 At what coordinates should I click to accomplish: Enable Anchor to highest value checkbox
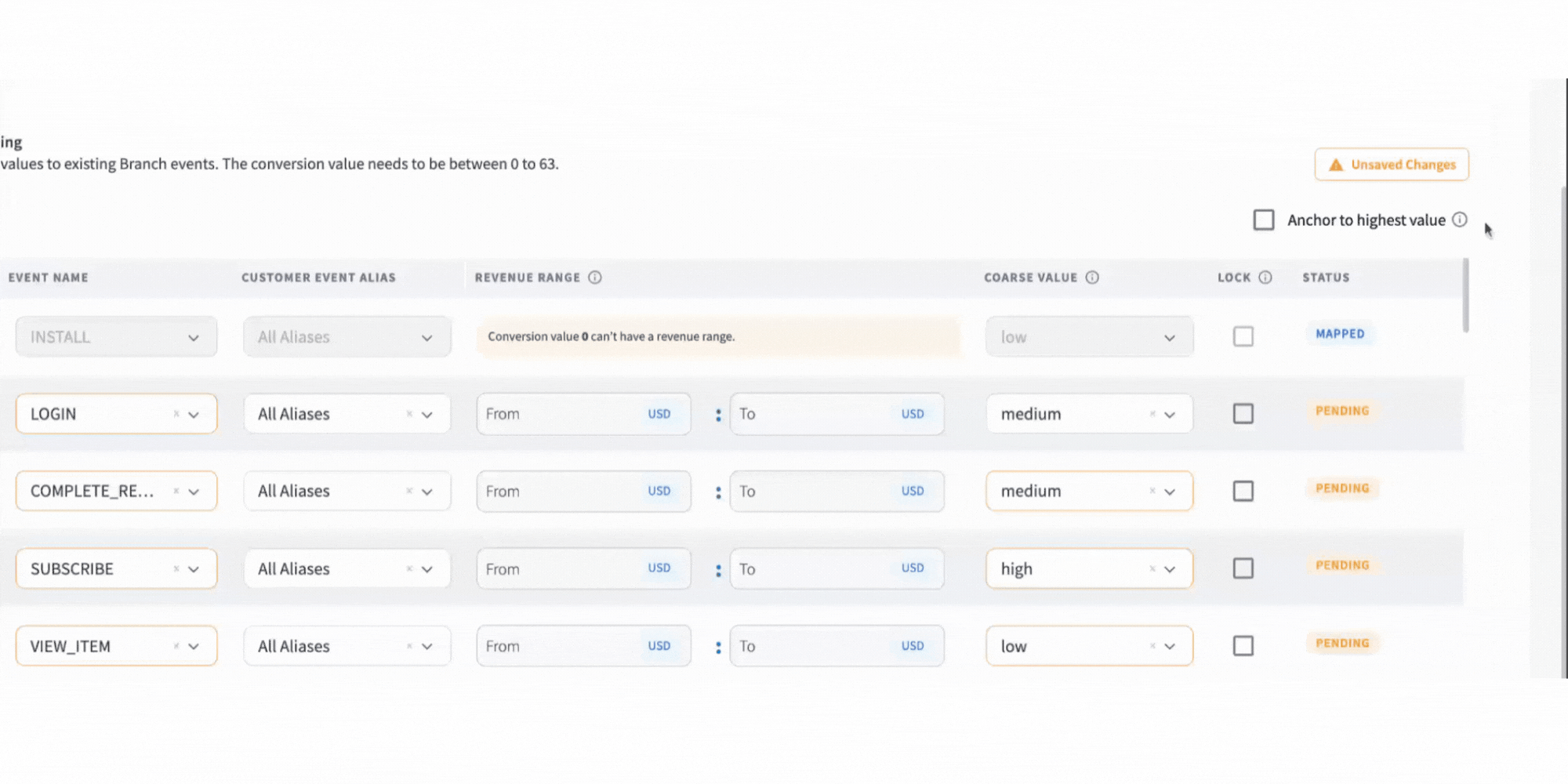(x=1263, y=220)
